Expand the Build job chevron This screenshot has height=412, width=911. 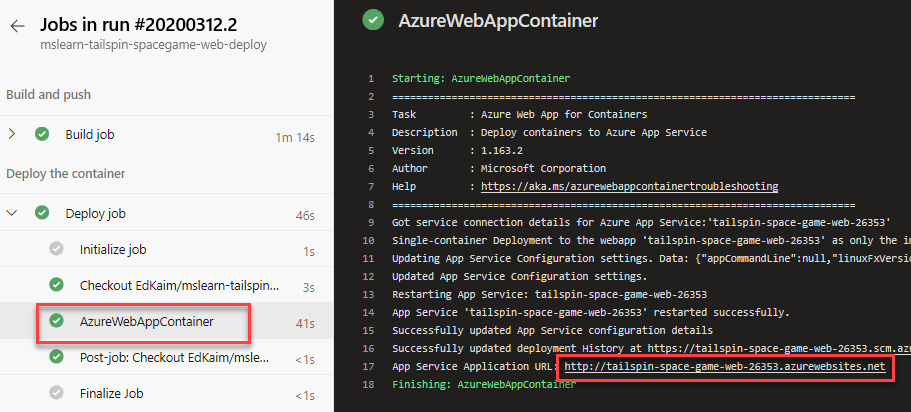point(12,134)
